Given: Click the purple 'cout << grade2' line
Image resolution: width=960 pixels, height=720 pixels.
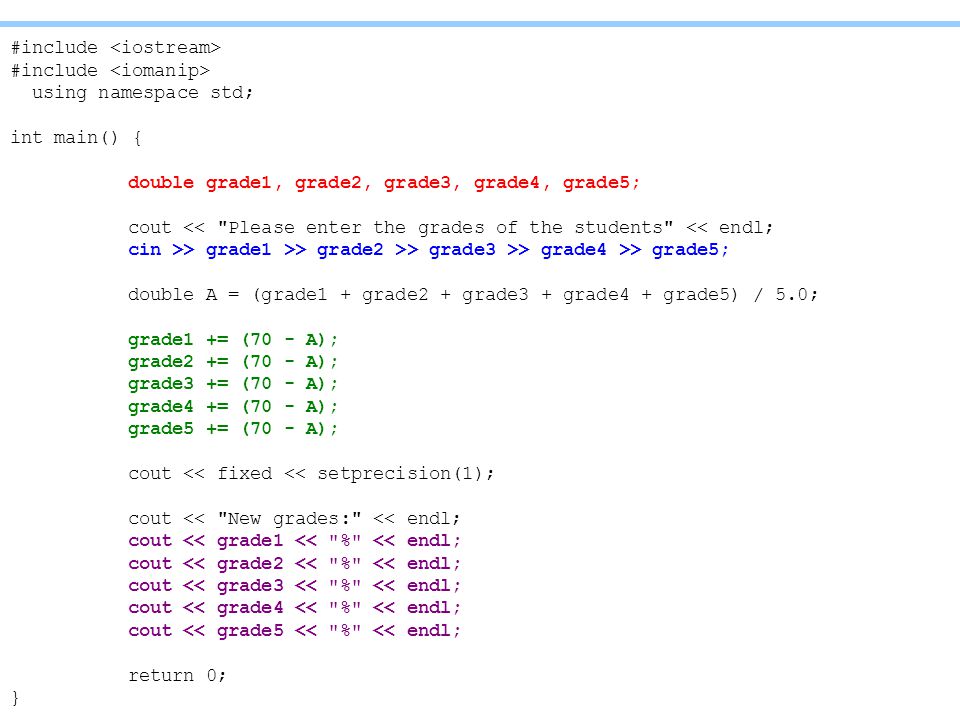Looking at the screenshot, I should 294,563.
